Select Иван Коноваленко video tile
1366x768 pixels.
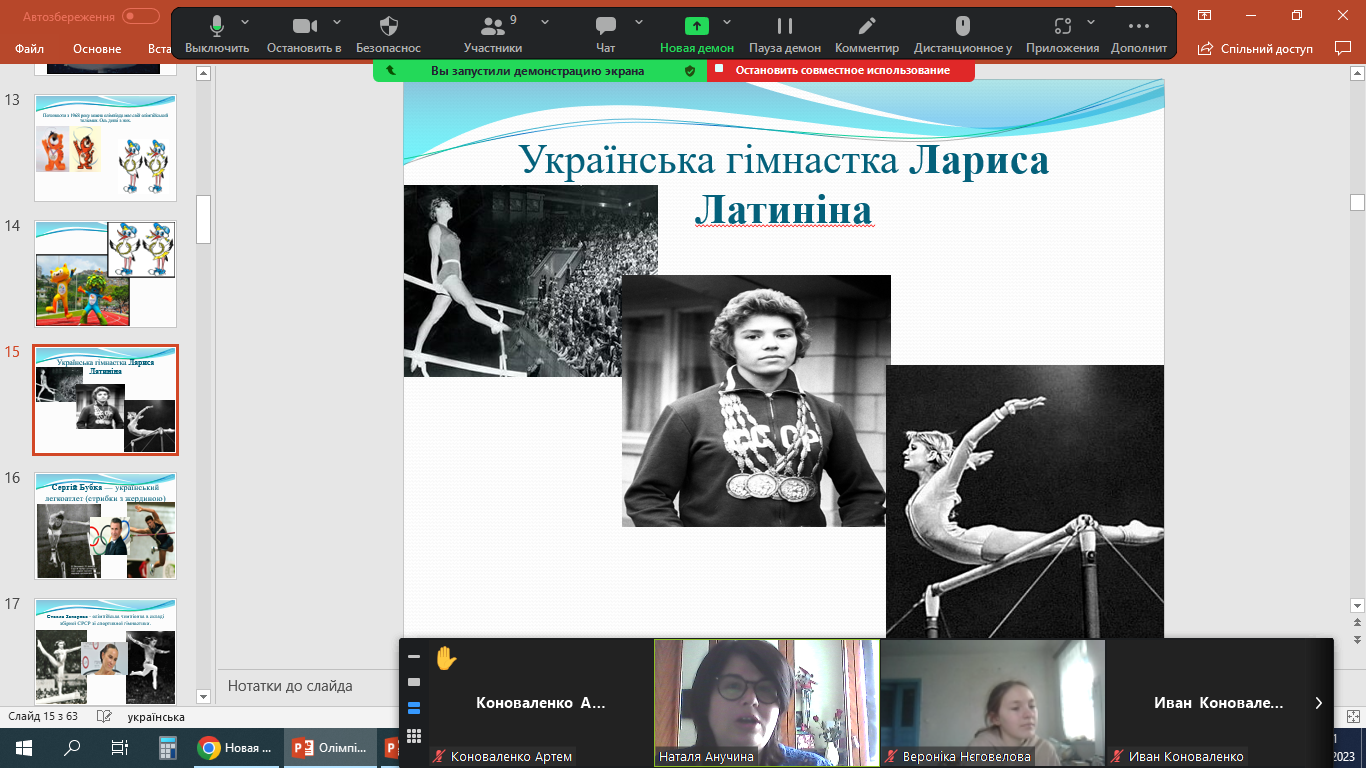pos(1219,703)
